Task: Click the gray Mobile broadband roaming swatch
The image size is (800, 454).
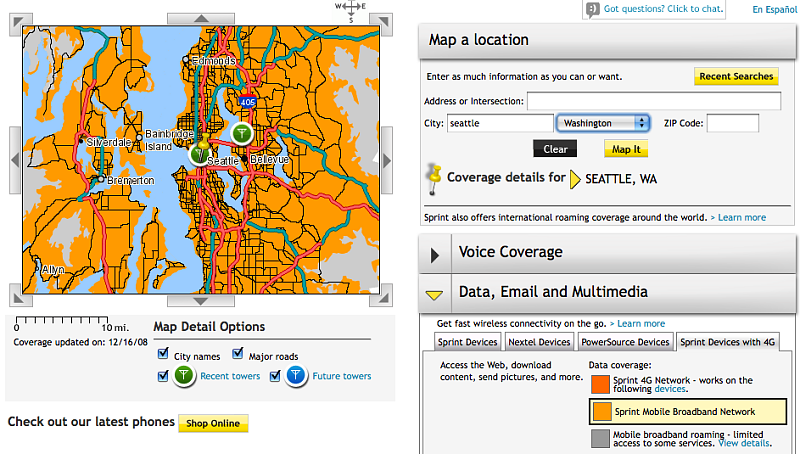Action: pyautogui.click(x=601, y=439)
